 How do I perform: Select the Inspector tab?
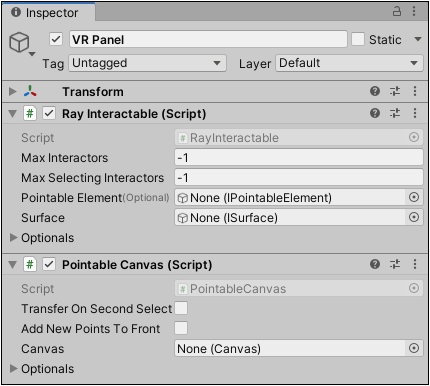coord(49,13)
